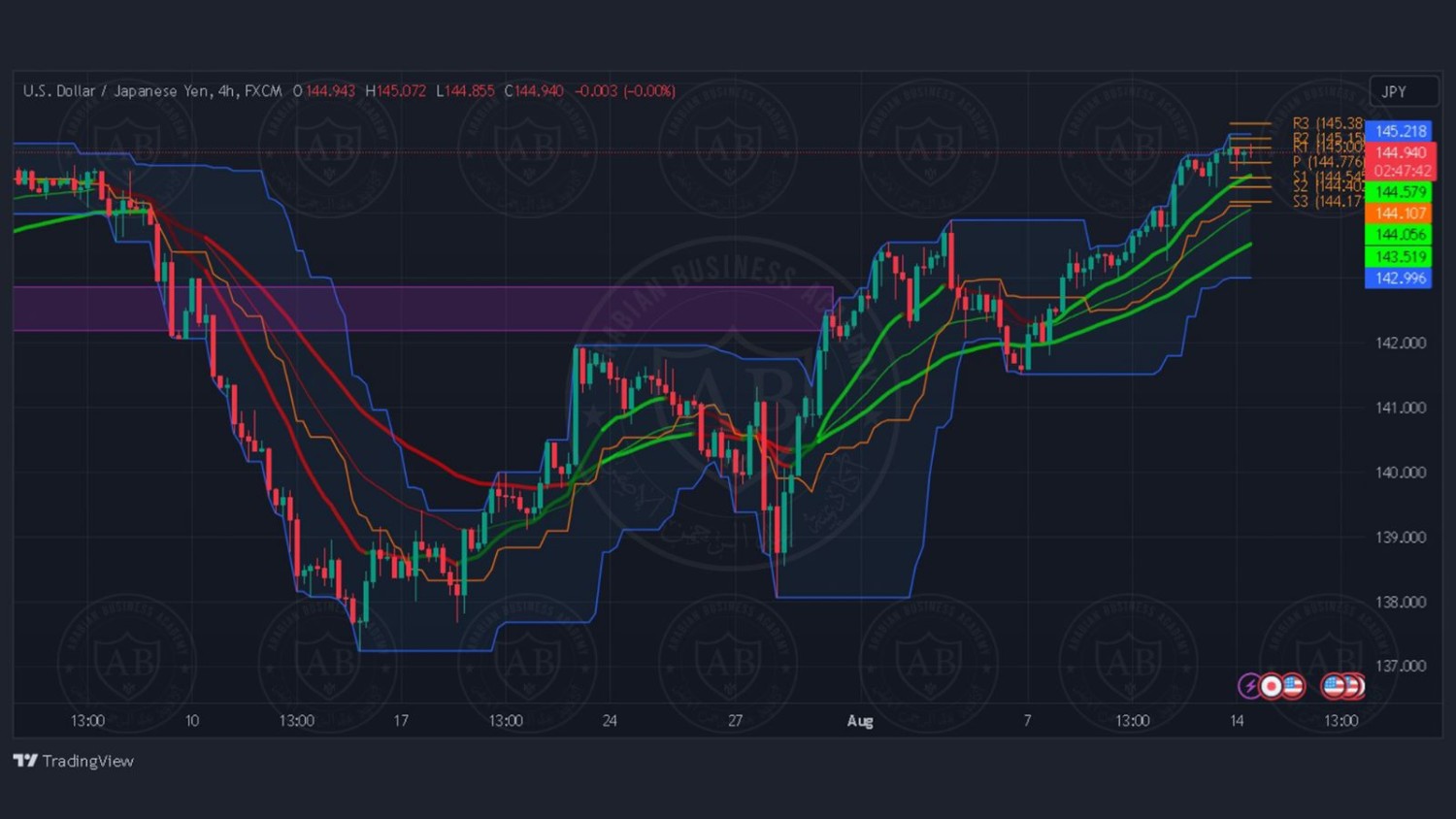Click the blue 145.218 price label

(x=1399, y=131)
